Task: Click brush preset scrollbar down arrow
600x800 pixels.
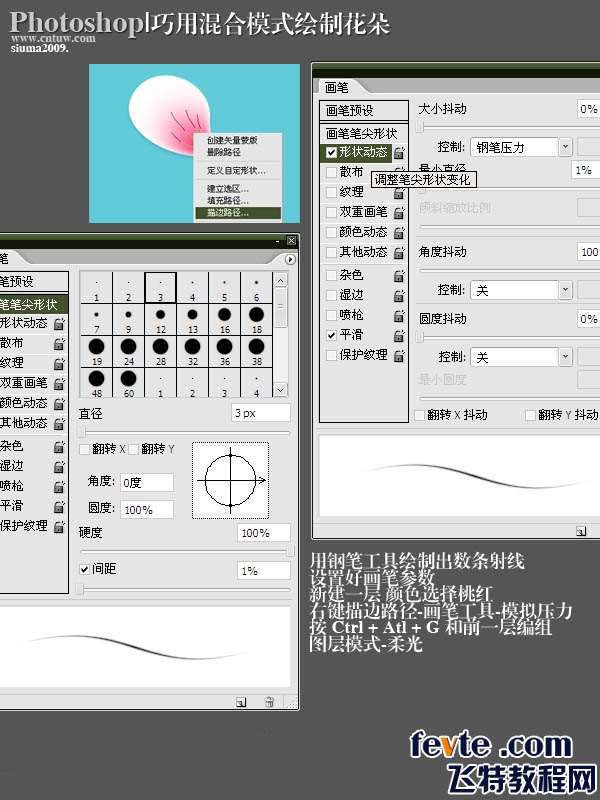Action: 281,390
